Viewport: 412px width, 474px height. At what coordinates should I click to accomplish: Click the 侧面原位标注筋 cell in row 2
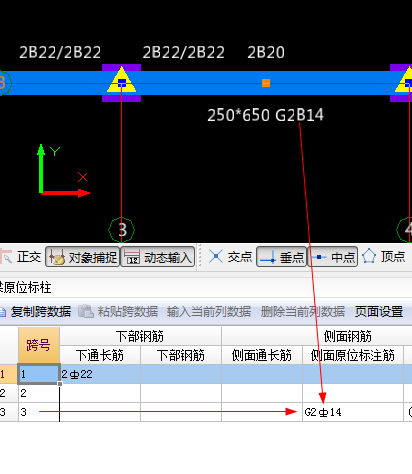(x=353, y=393)
